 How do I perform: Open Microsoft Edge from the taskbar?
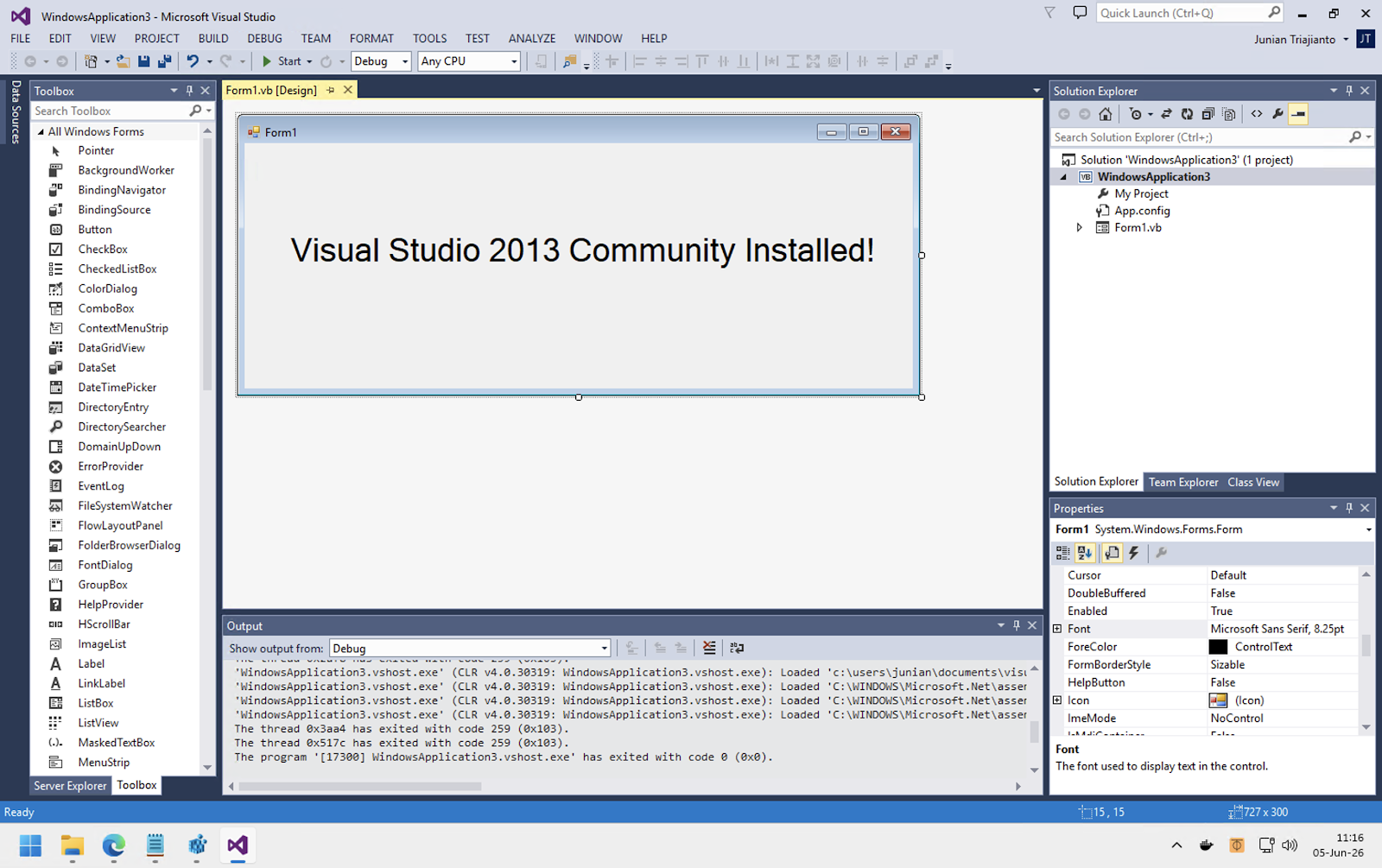pos(113,846)
